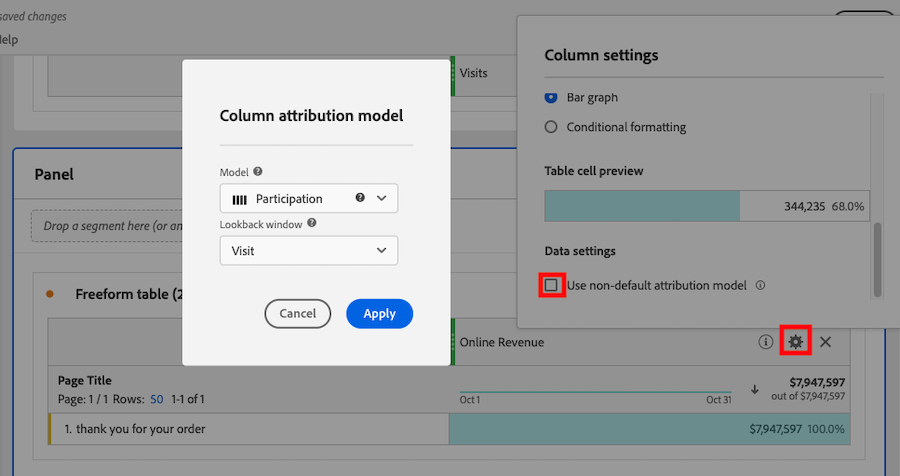Click the Panel title
The width and height of the screenshot is (900, 476).
pos(54,174)
